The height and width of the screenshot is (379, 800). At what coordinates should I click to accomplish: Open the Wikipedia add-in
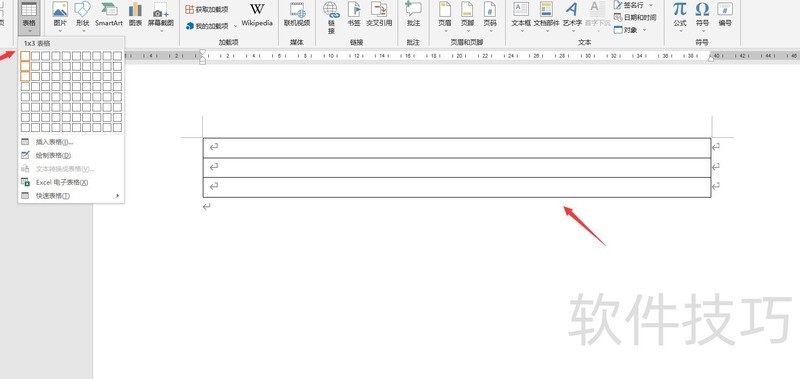tap(257, 15)
